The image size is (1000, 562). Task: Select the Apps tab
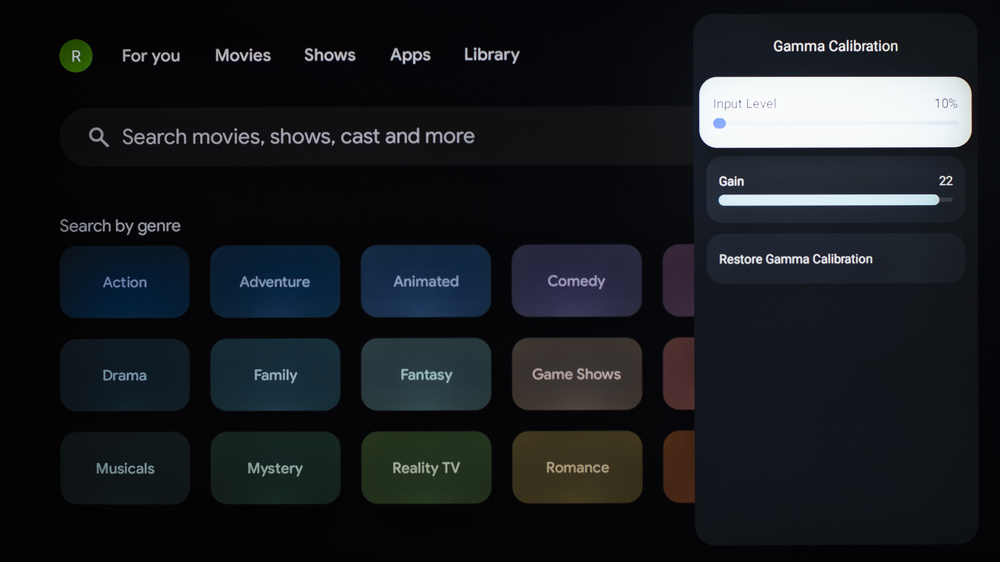[410, 55]
